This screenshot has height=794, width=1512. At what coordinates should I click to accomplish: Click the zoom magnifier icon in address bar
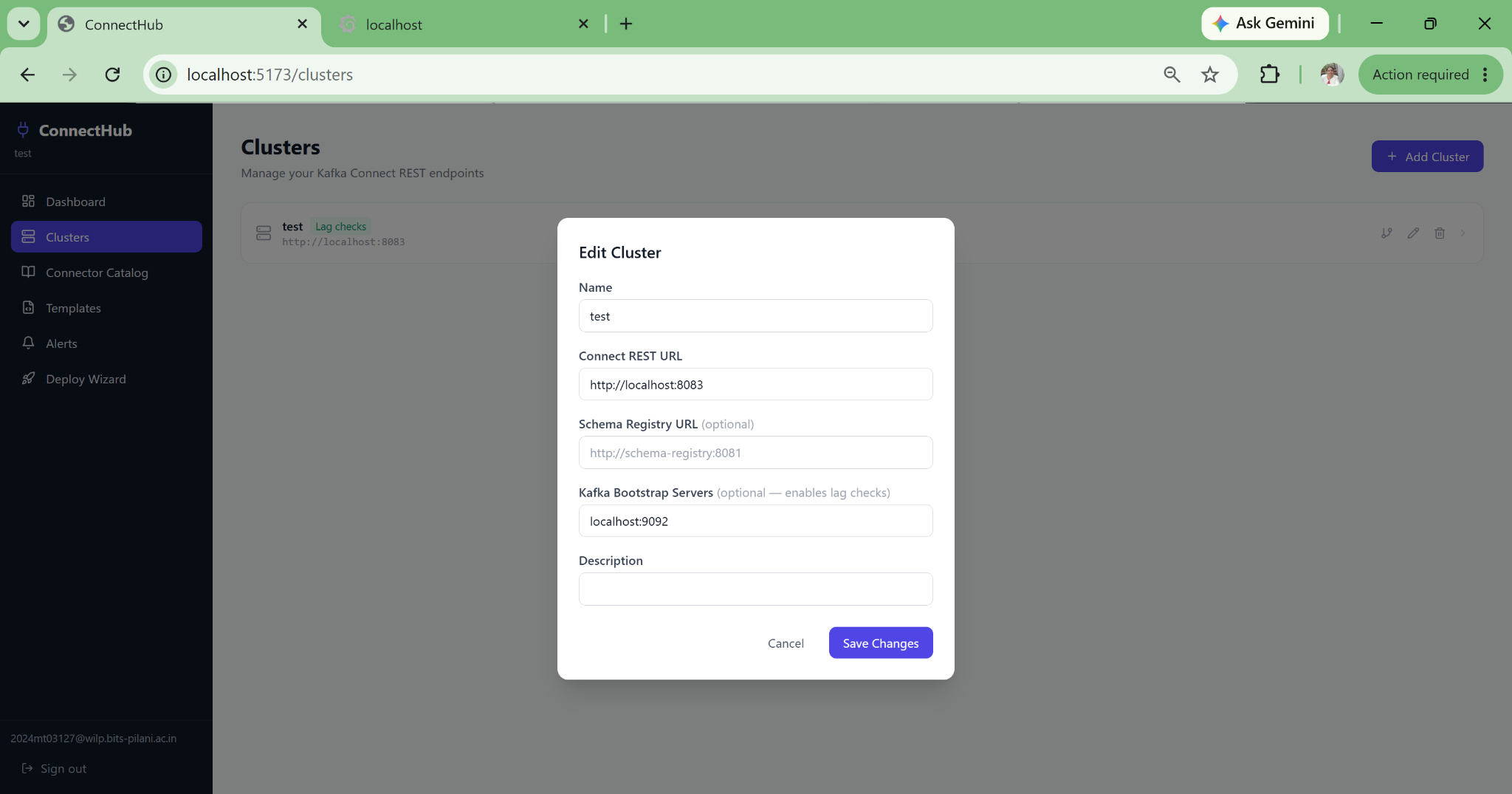1172,75
